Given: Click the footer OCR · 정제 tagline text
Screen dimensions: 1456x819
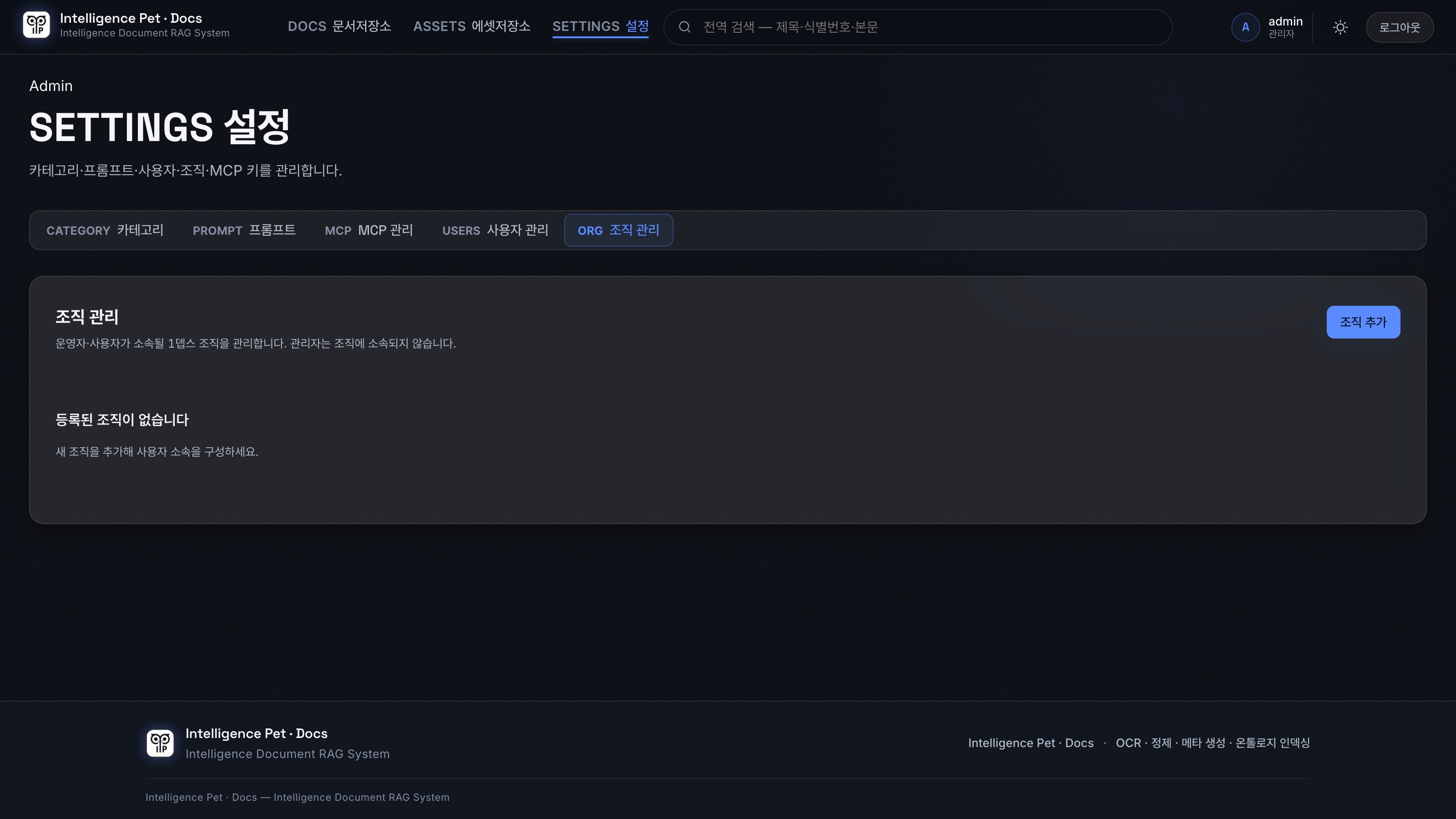Looking at the screenshot, I should (x=1213, y=743).
